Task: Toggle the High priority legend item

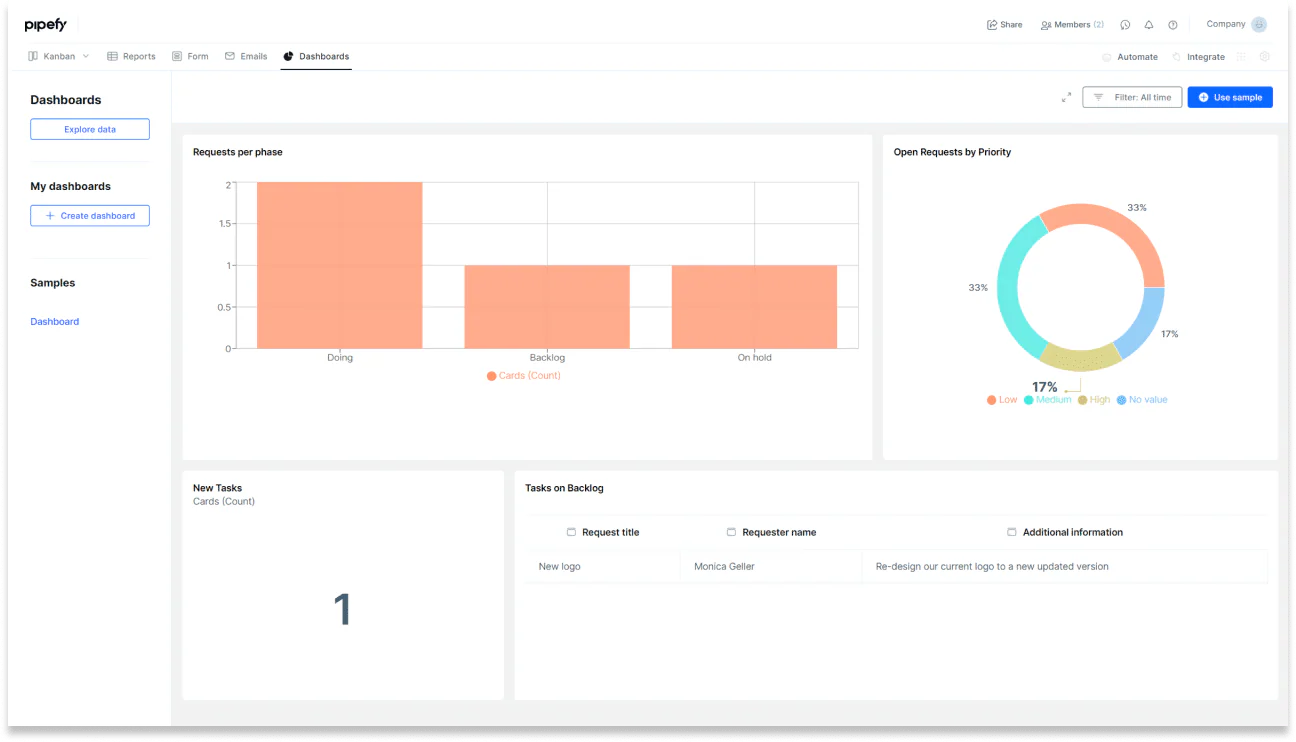Action: click(1094, 400)
